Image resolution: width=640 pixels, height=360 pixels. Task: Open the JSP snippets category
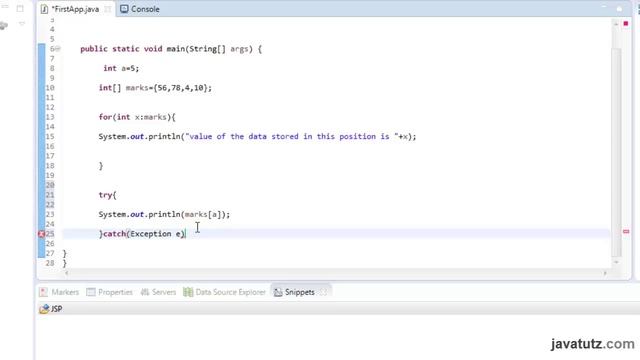click(x=56, y=309)
